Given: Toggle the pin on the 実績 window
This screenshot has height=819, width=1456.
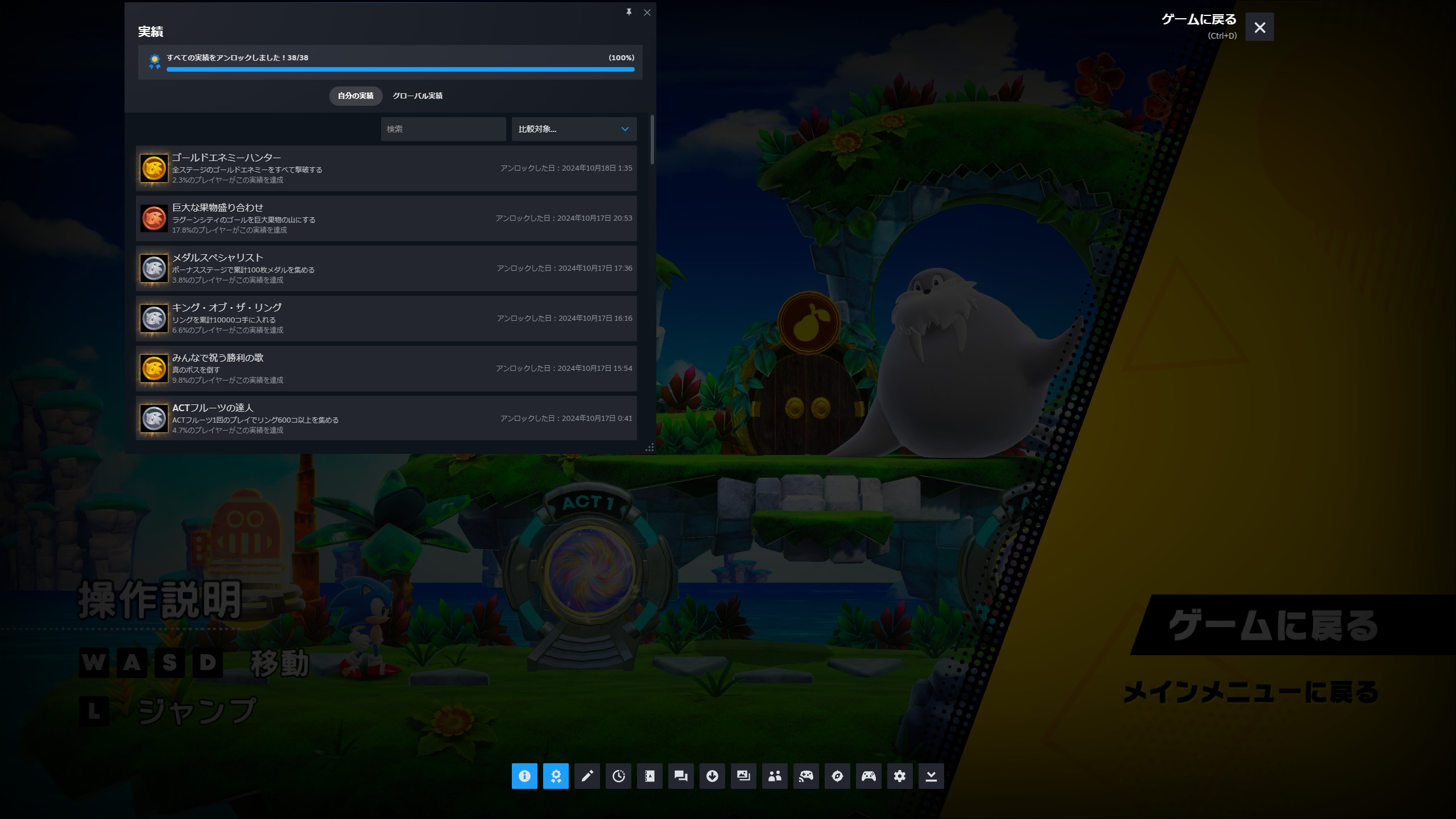Looking at the screenshot, I should tap(629, 12).
